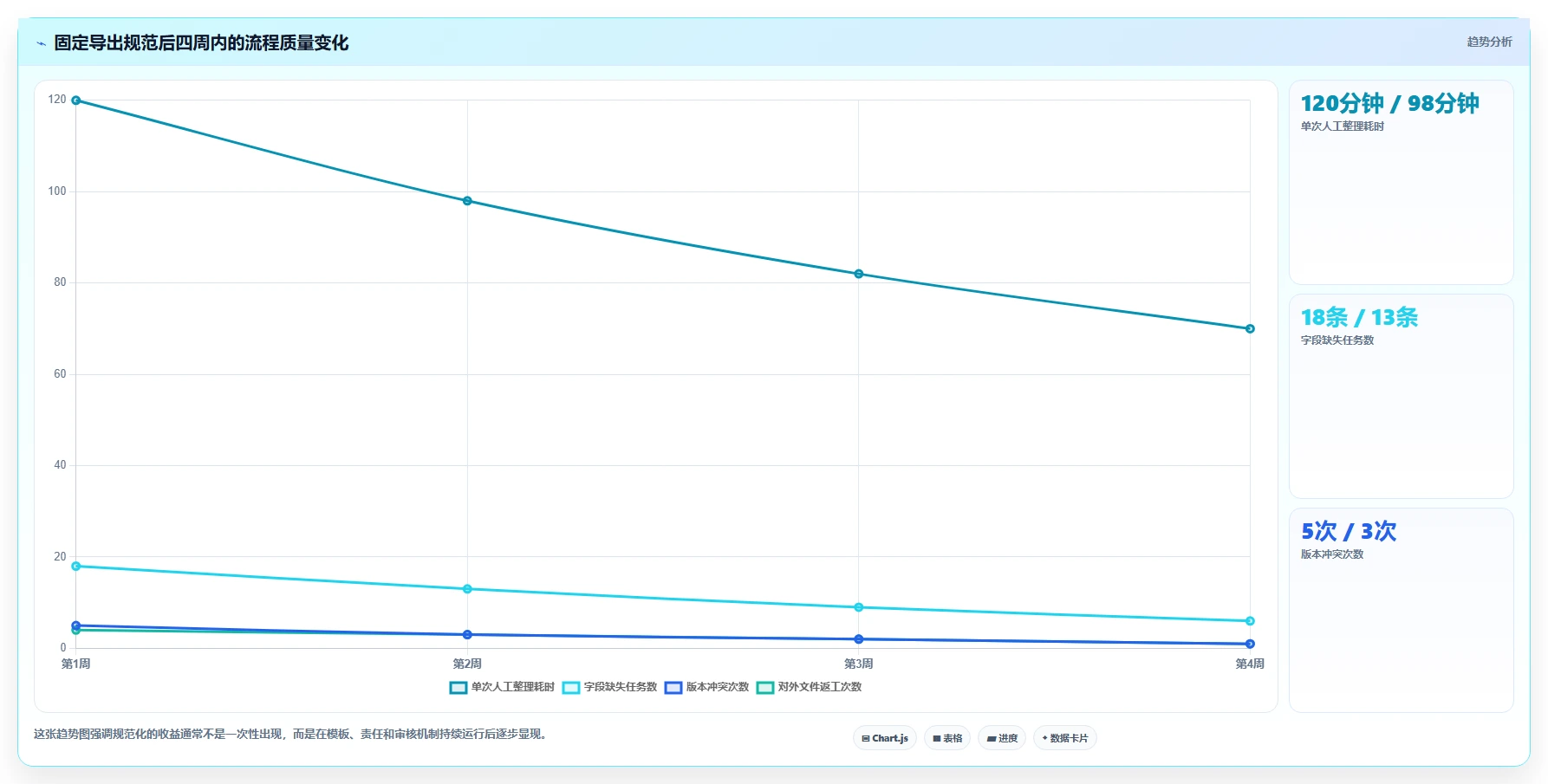The width and height of the screenshot is (1548, 784).
Task: Click the 第1周 point on 字段缺失任务数 line
Action: coord(76,566)
